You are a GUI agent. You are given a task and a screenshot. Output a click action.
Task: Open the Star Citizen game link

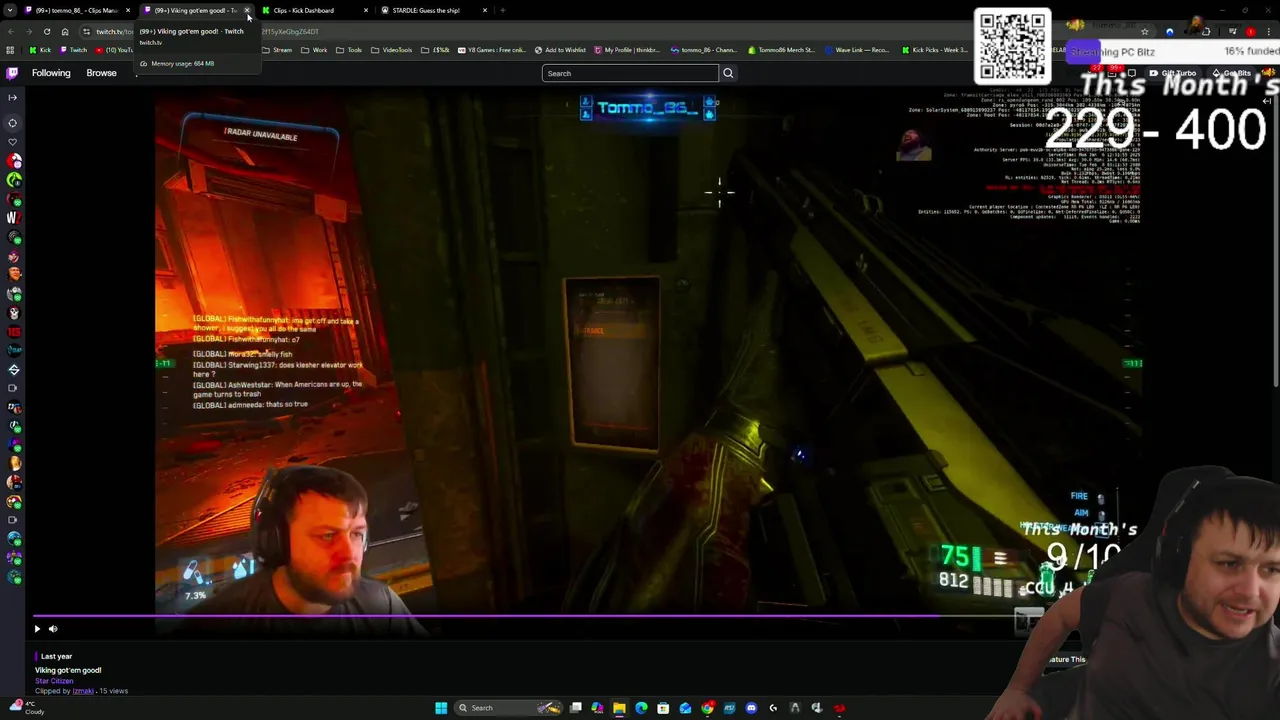coord(54,681)
